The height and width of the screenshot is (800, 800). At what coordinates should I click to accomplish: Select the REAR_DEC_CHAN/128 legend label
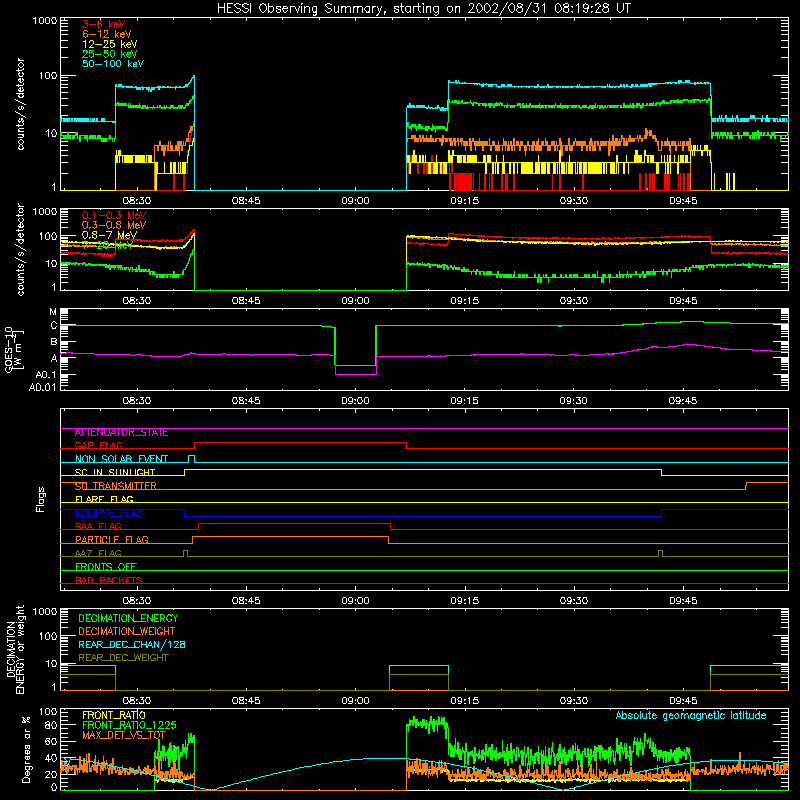(x=132, y=644)
